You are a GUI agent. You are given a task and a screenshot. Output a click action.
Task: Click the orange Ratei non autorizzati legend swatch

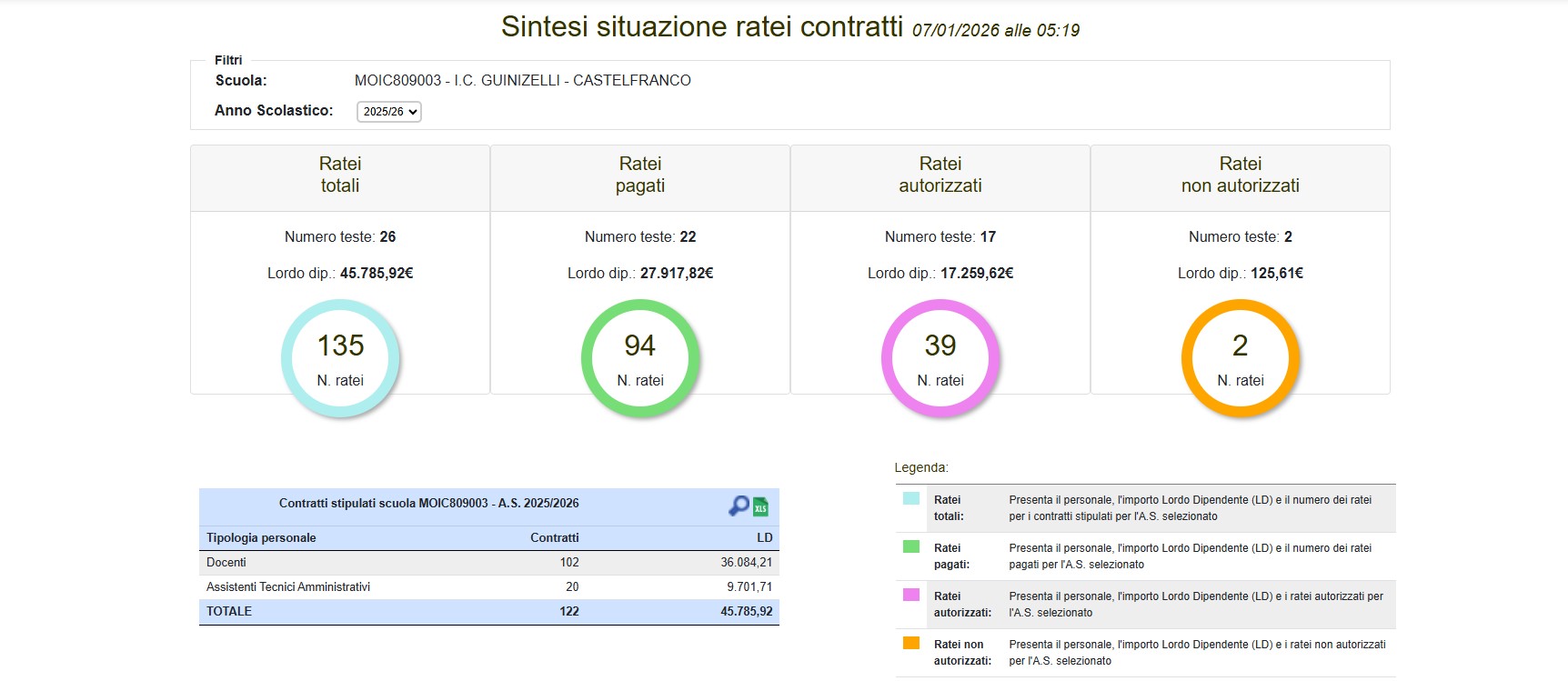coord(910,644)
